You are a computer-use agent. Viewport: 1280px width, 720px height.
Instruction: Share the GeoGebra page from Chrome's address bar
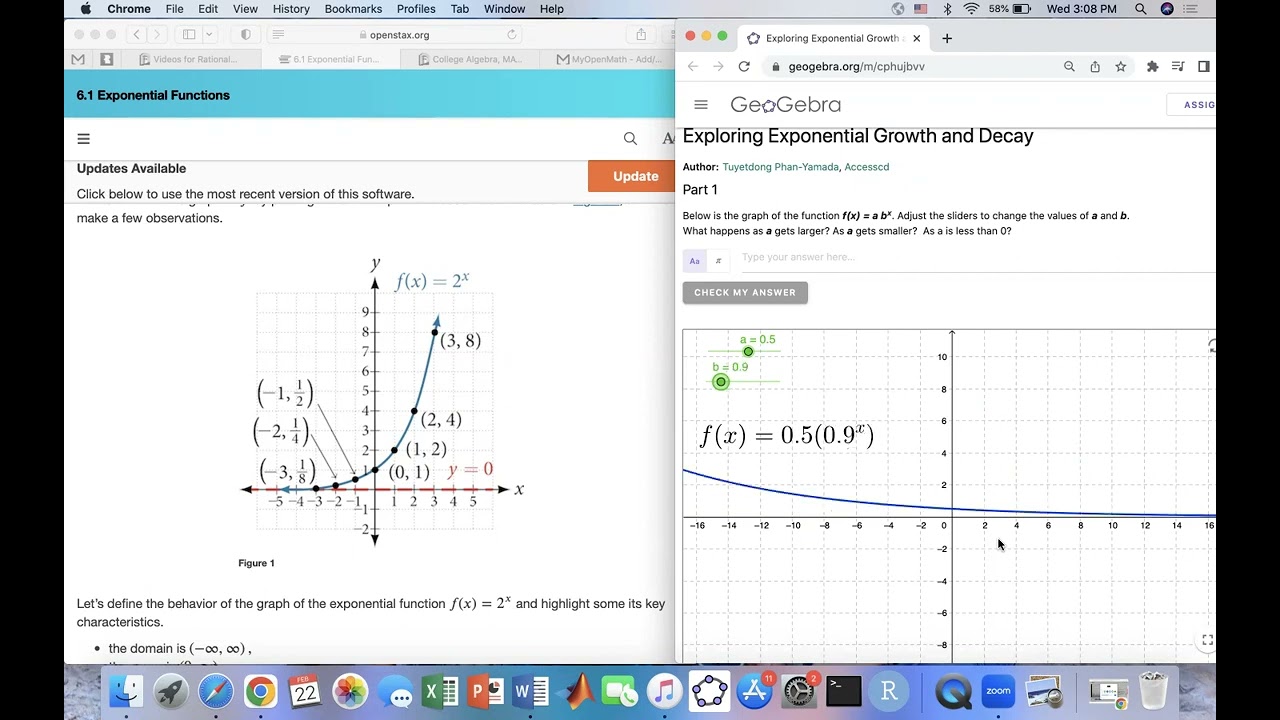coord(1095,66)
